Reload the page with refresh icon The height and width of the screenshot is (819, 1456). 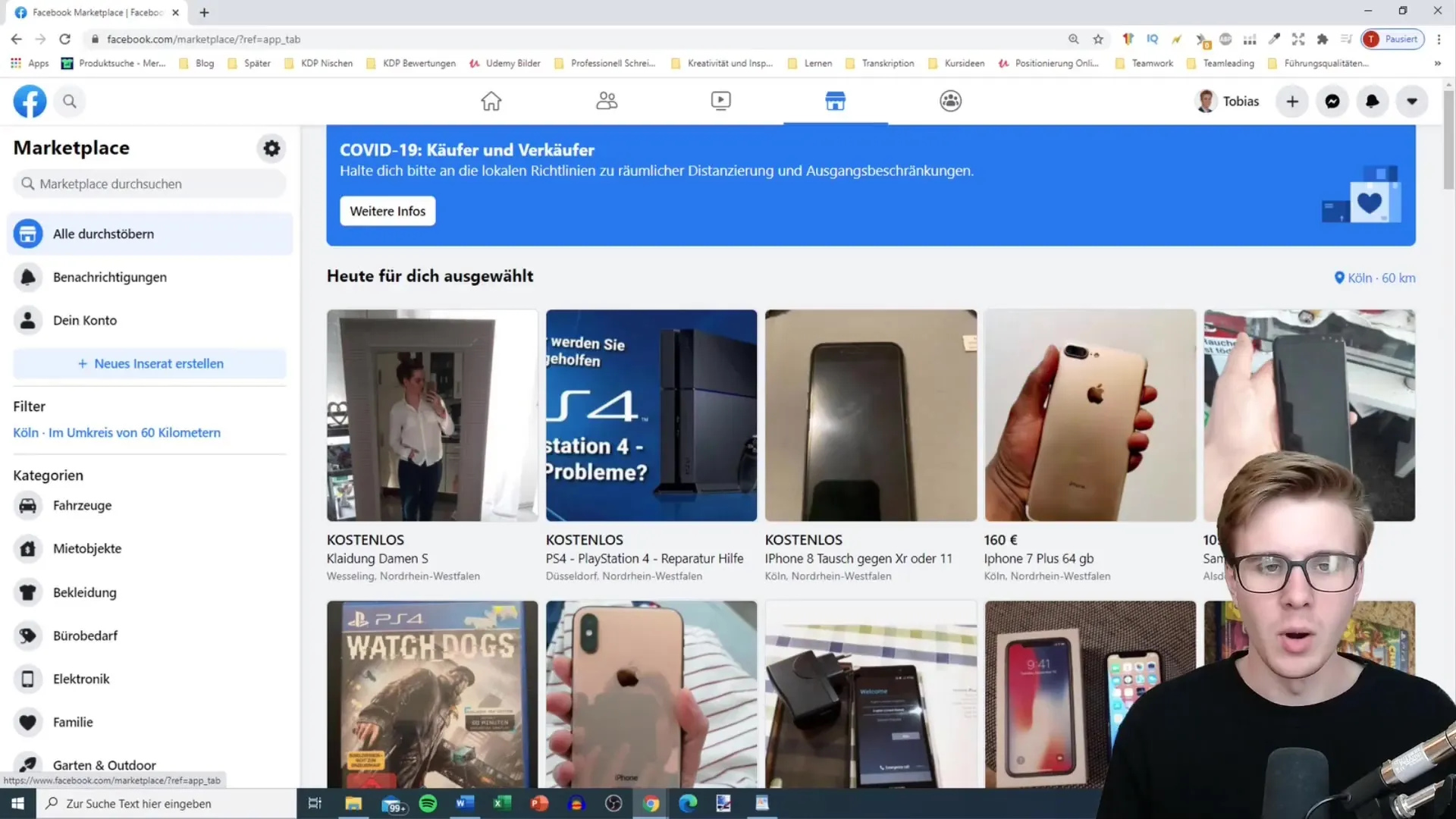pos(65,39)
